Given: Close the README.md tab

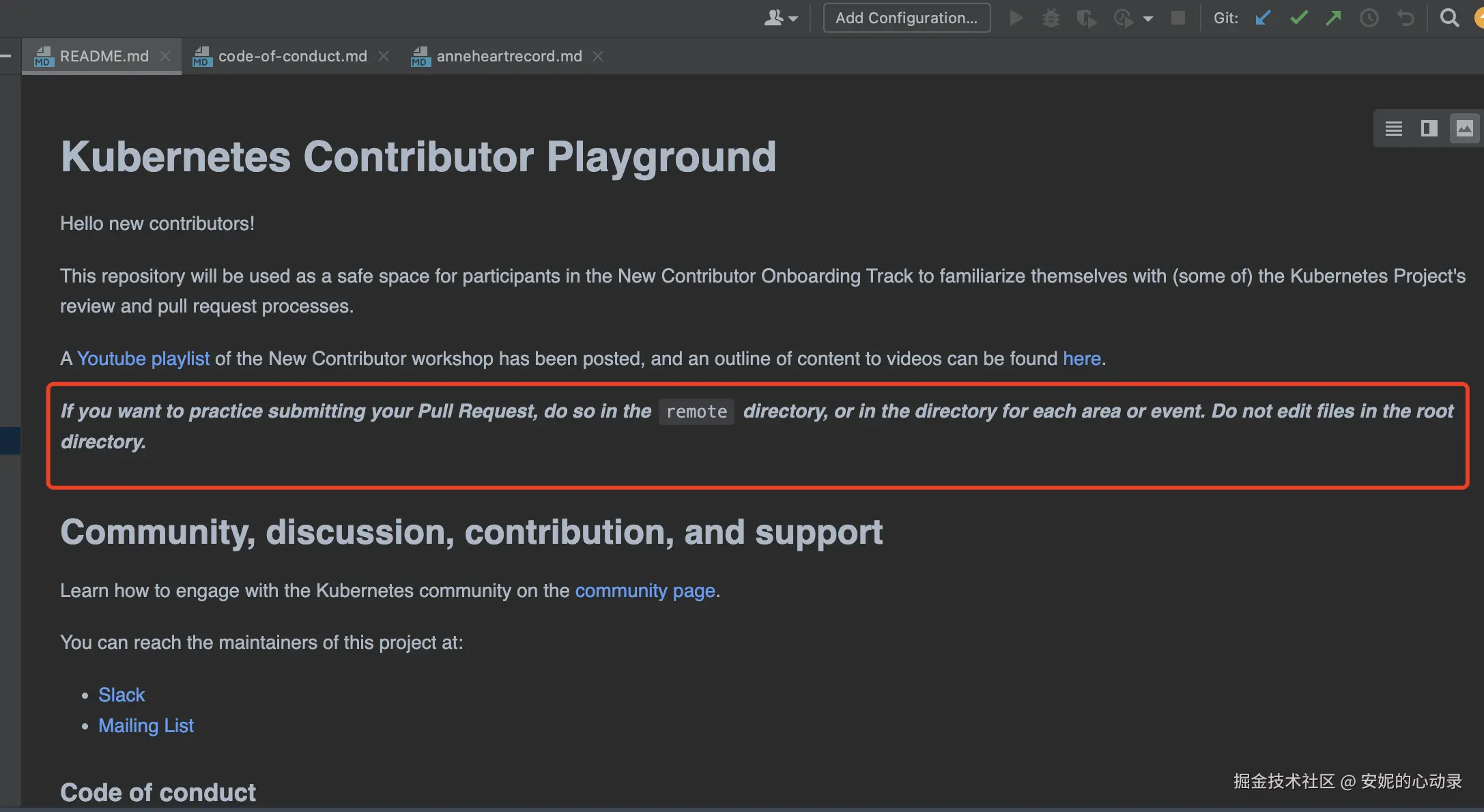Looking at the screenshot, I should 165,56.
